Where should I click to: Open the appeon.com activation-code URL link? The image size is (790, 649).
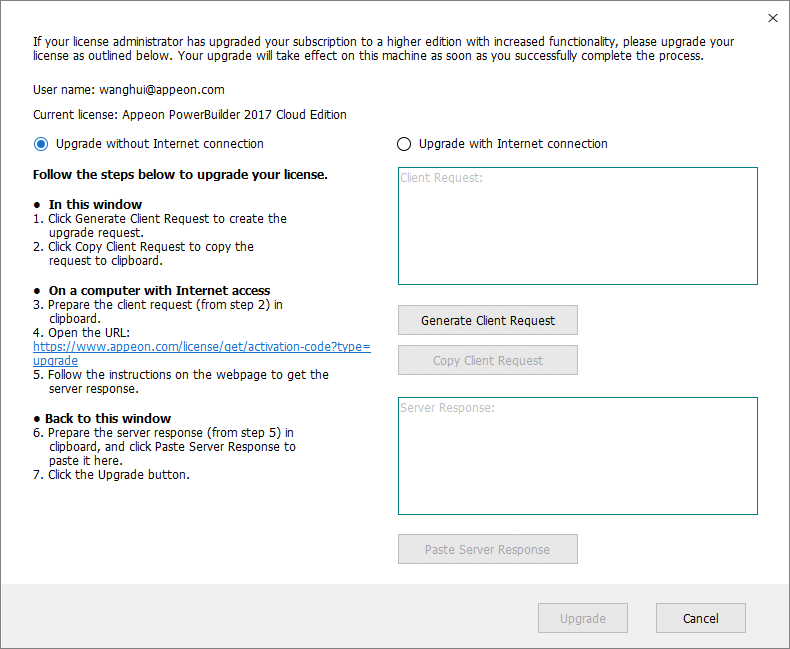pyautogui.click(x=201, y=347)
